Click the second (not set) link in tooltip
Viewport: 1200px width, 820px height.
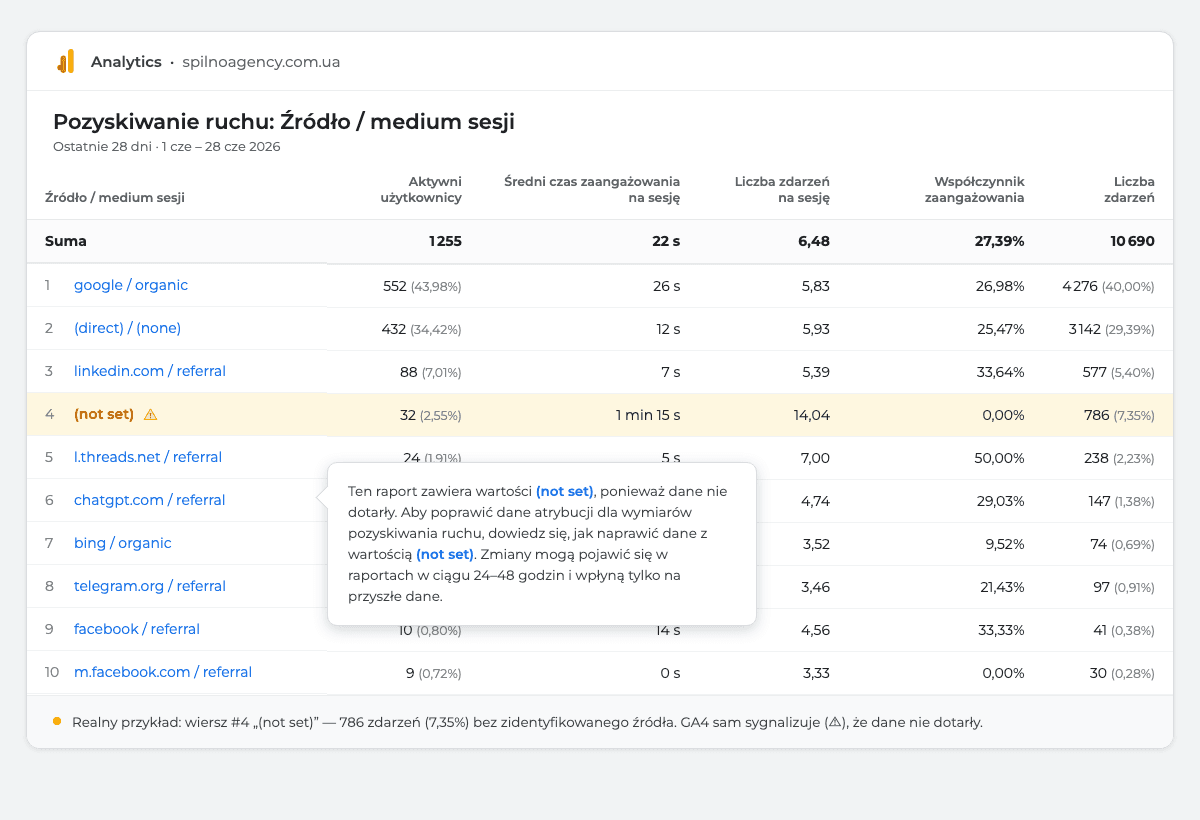[x=445, y=554]
